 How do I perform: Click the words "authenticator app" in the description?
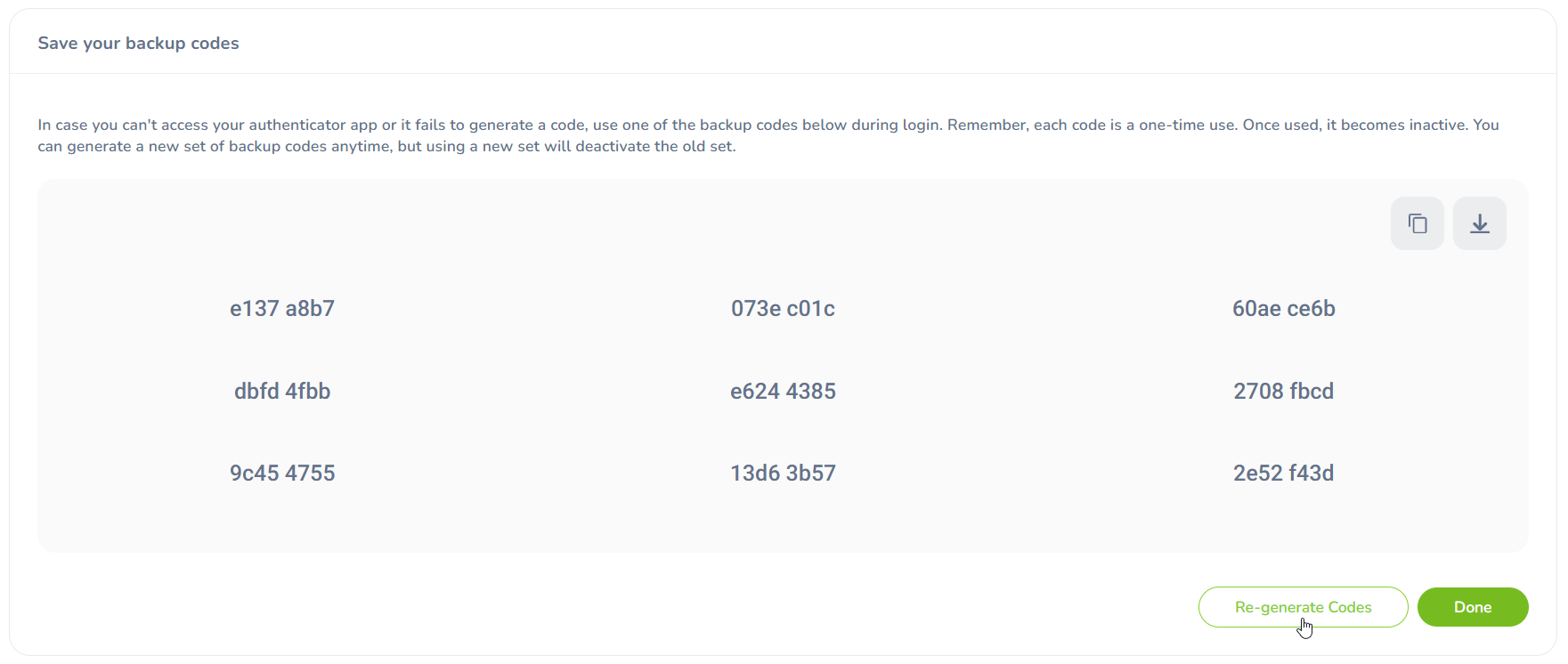point(313,126)
